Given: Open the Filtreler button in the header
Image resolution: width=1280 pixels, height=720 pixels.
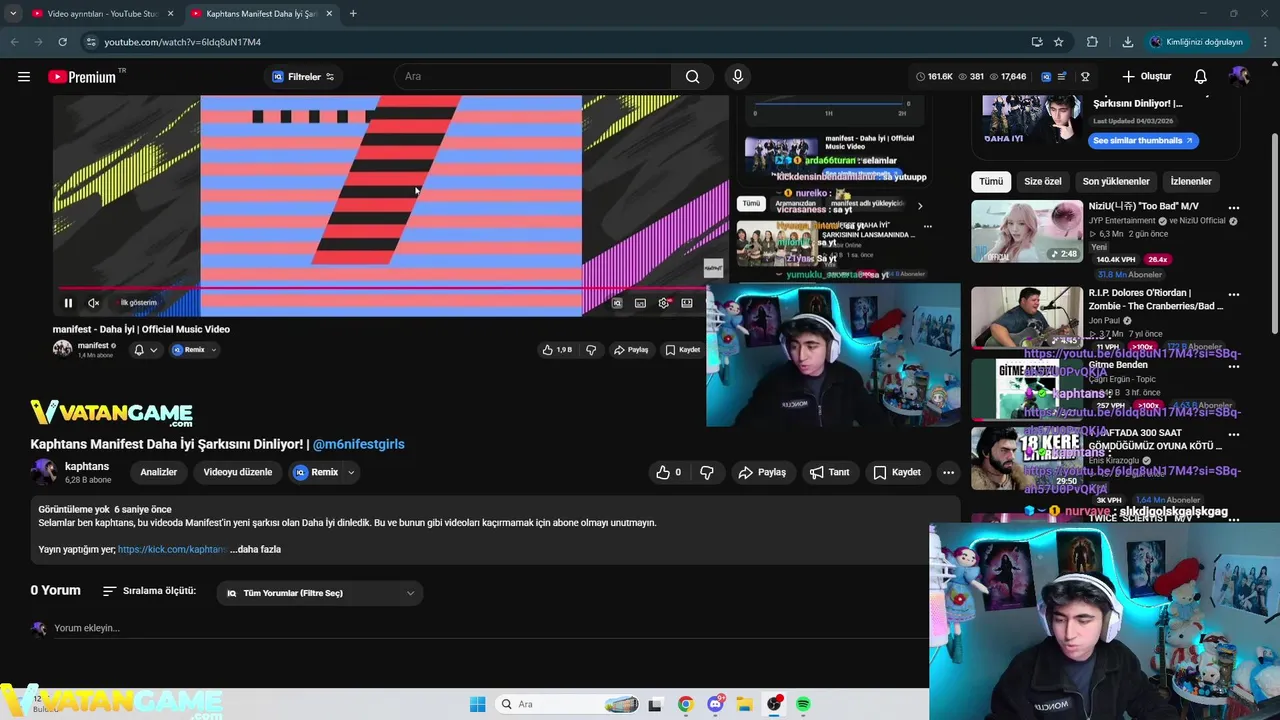Looking at the screenshot, I should click(x=303, y=77).
